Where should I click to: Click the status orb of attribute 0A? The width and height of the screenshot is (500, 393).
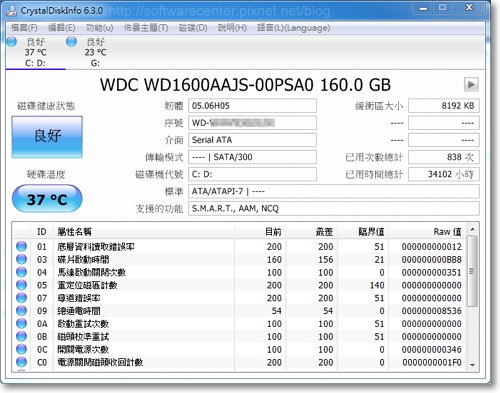(21, 323)
